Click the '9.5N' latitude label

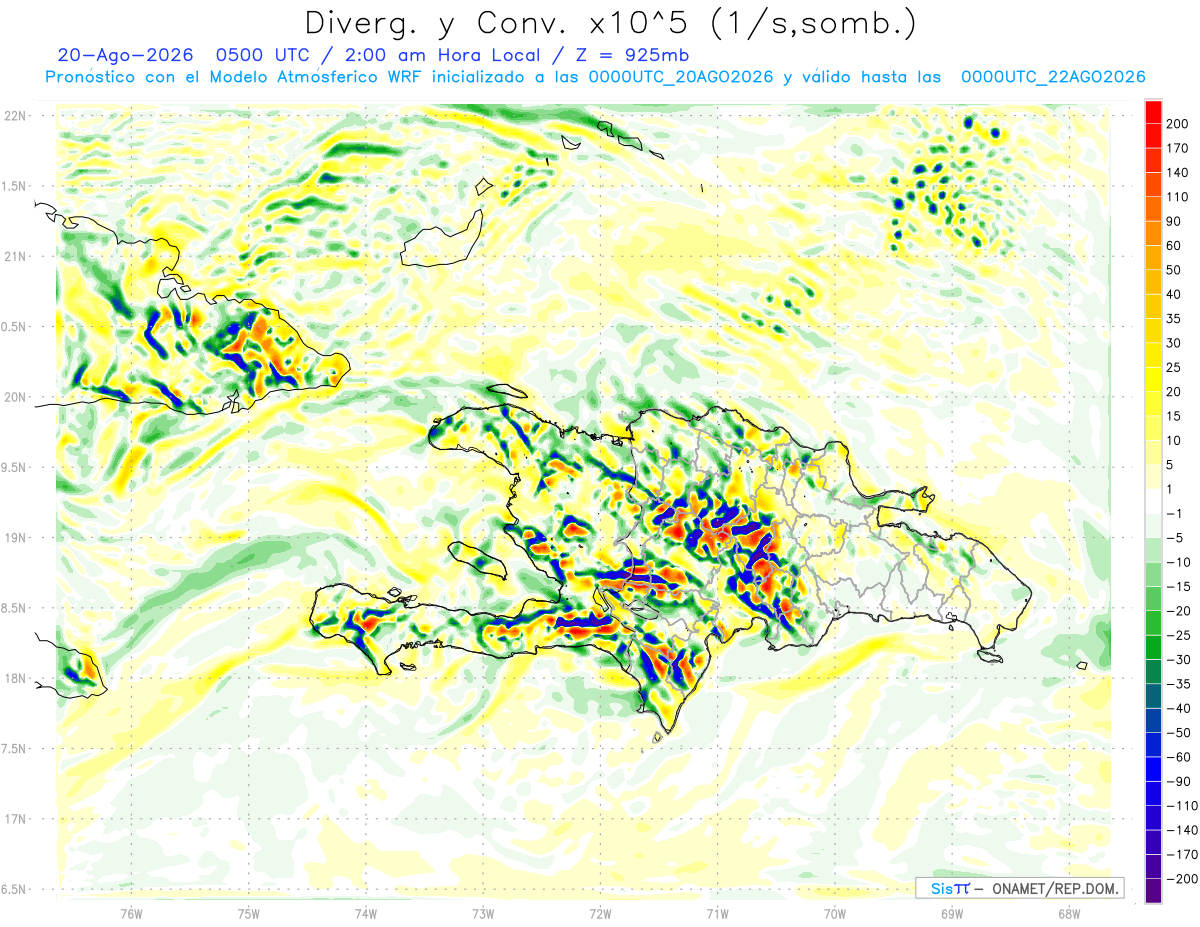[14, 467]
